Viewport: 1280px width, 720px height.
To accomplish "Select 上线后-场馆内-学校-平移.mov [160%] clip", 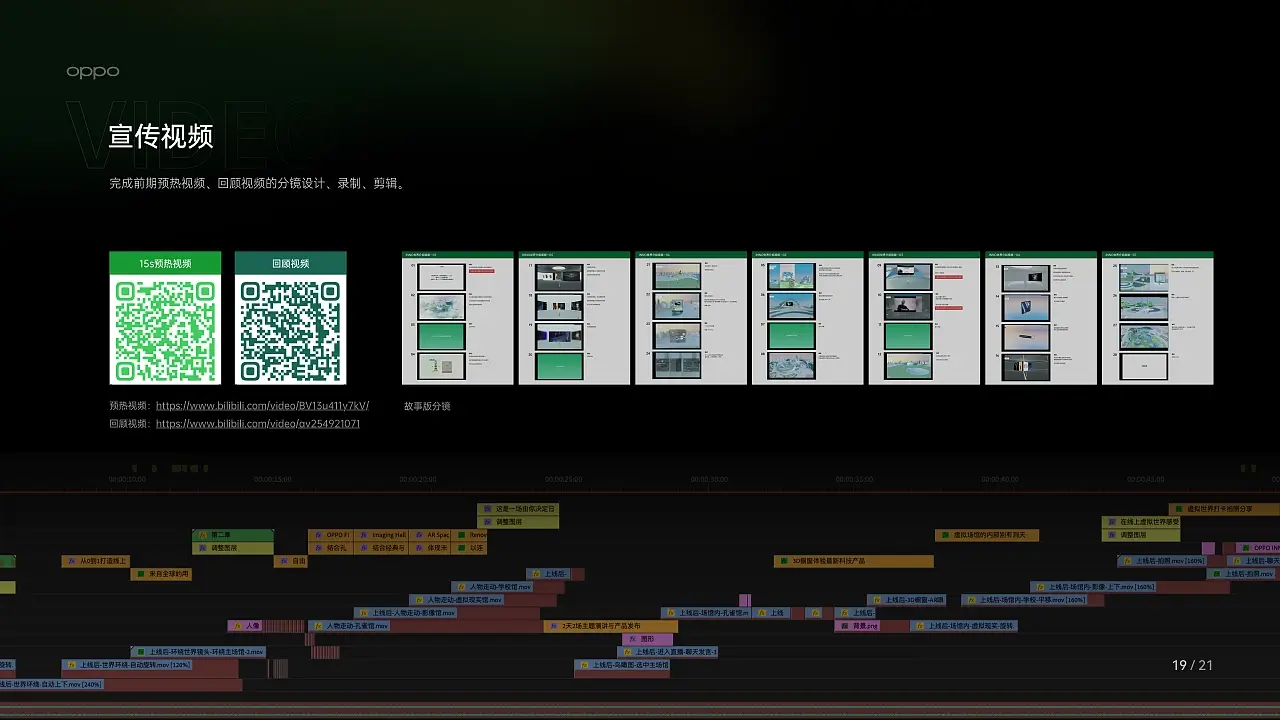I will [1025, 600].
